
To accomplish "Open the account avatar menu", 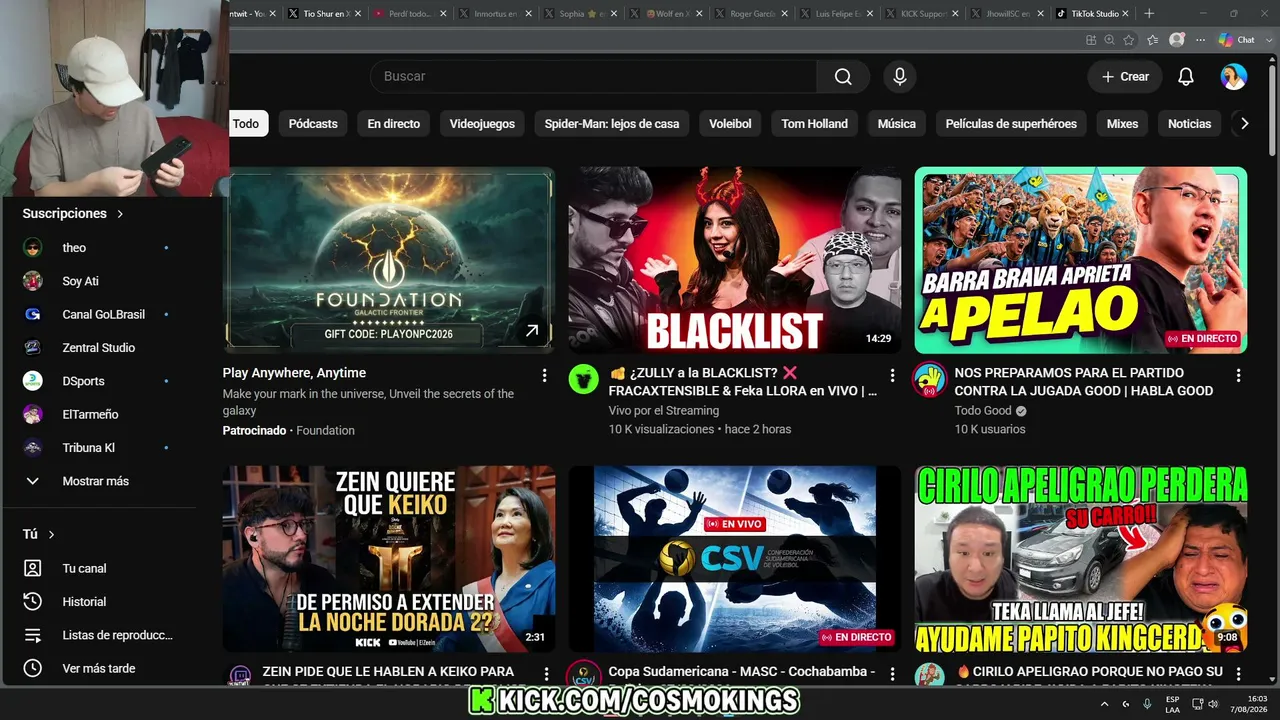I will click(1234, 76).
